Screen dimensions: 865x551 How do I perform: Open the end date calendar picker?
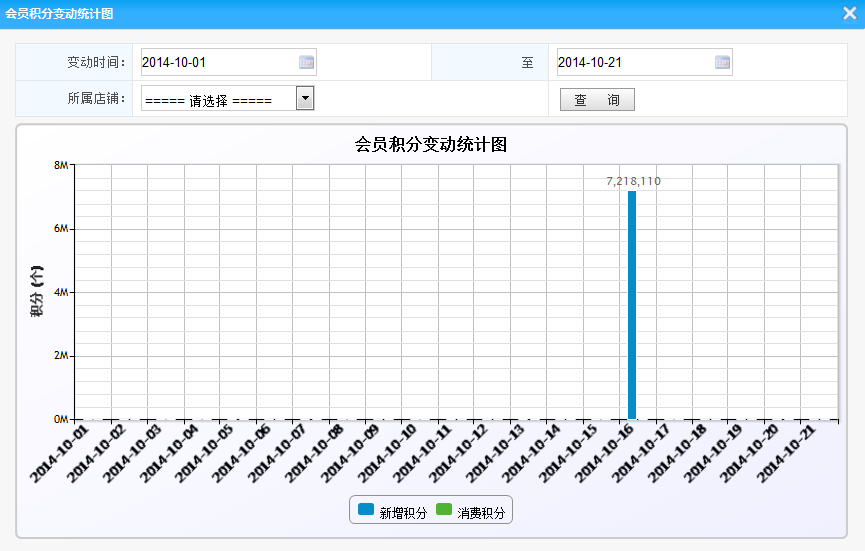(x=722, y=62)
